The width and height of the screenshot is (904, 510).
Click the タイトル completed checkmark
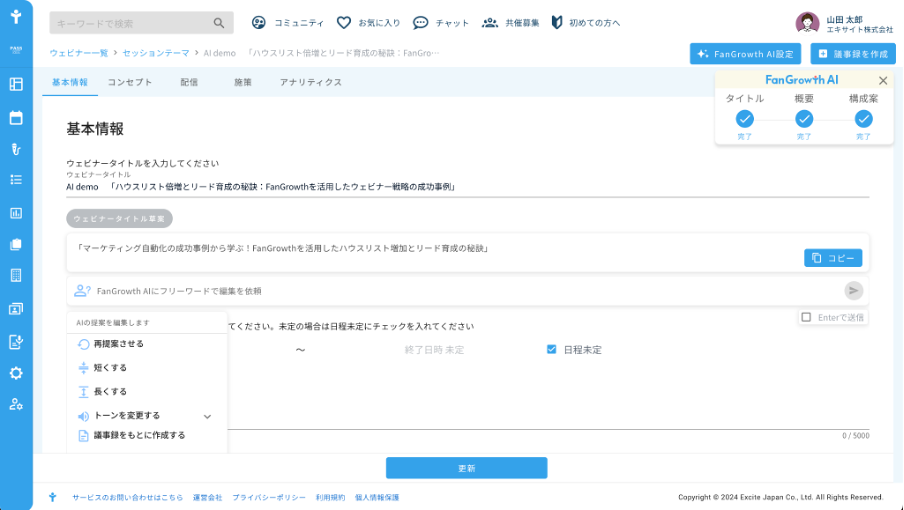[x=745, y=119]
